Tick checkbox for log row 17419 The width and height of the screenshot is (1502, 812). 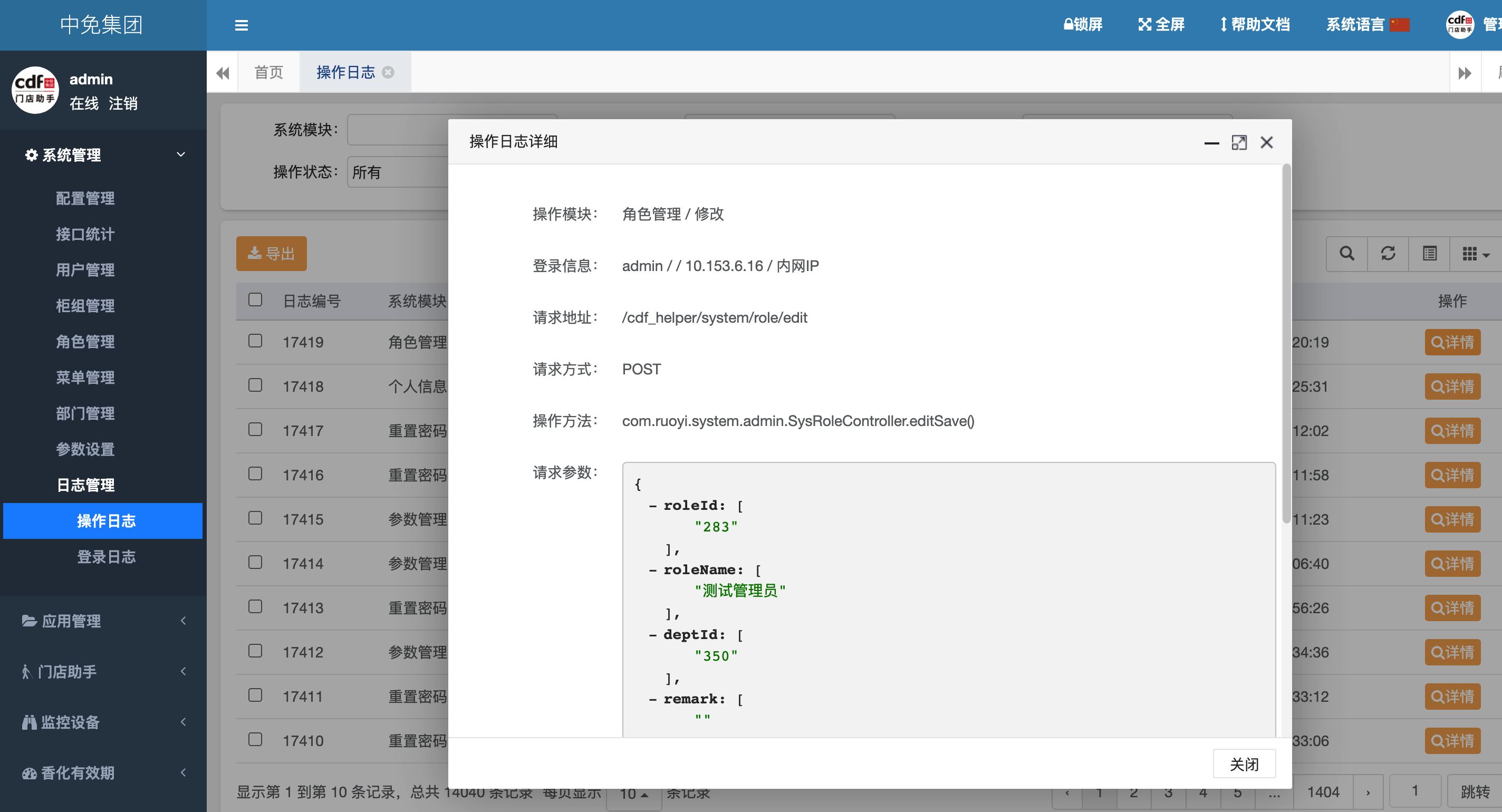coord(255,341)
